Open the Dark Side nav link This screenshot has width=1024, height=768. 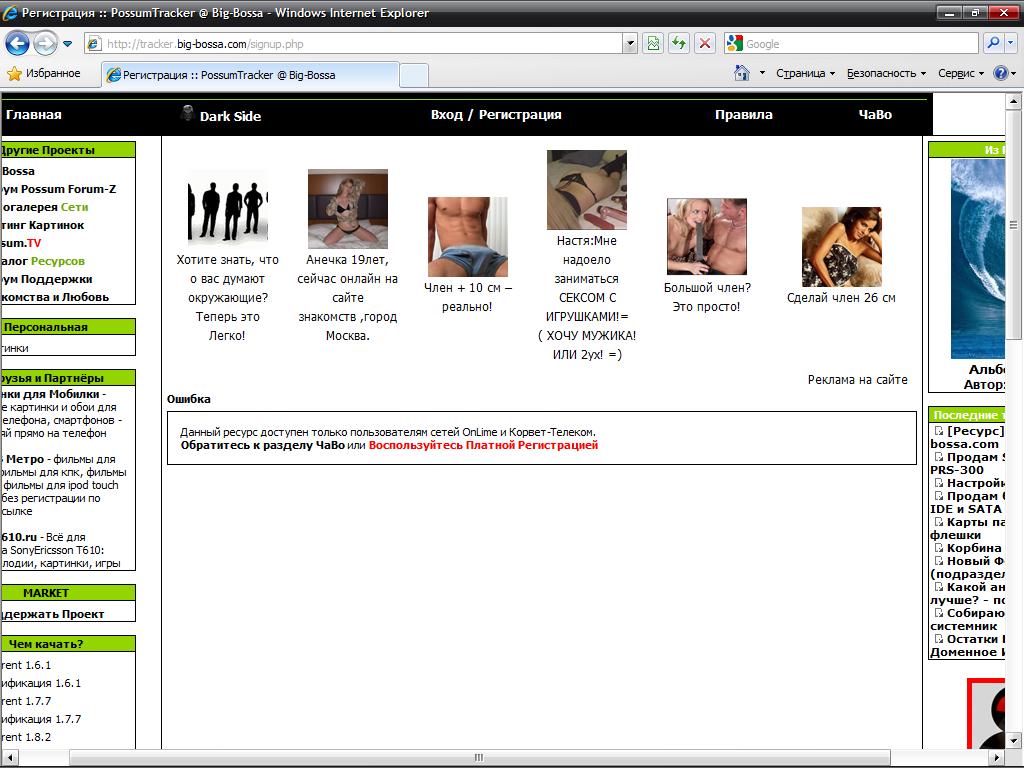pos(231,116)
